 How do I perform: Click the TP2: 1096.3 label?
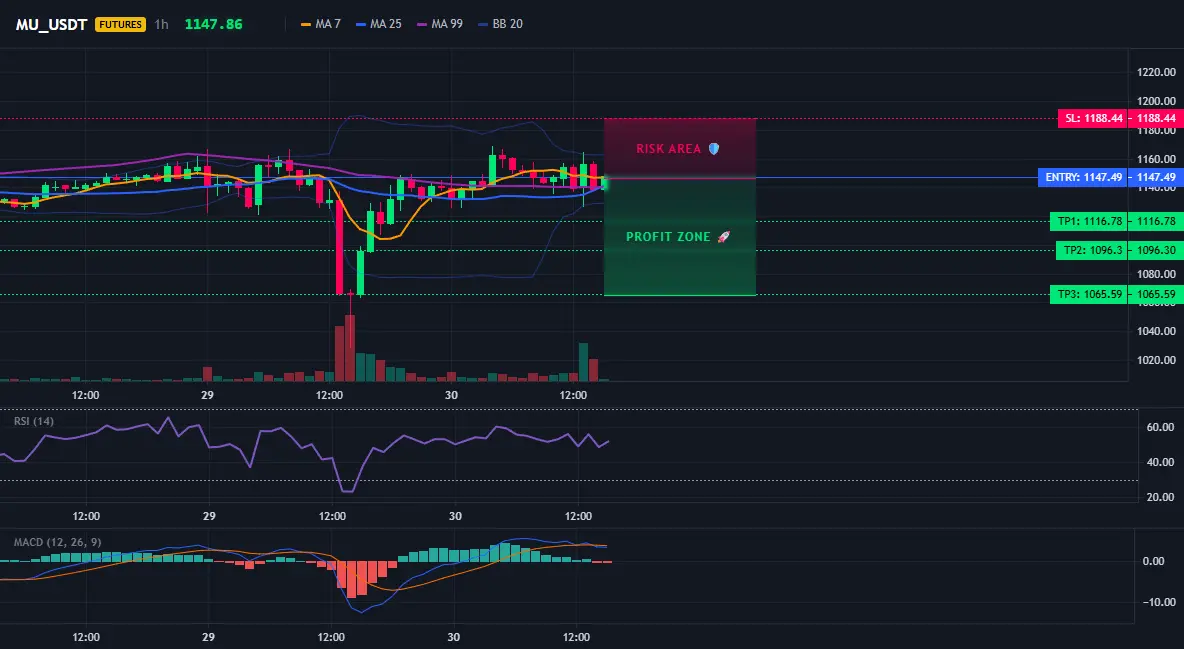pyautogui.click(x=1091, y=250)
